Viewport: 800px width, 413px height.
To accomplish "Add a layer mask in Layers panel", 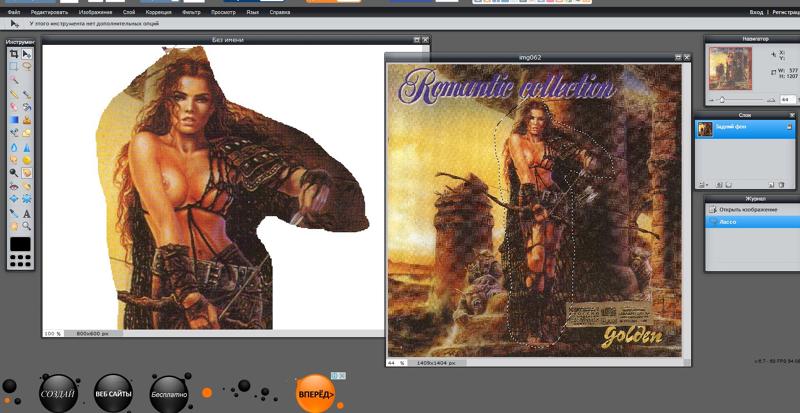I will [719, 185].
